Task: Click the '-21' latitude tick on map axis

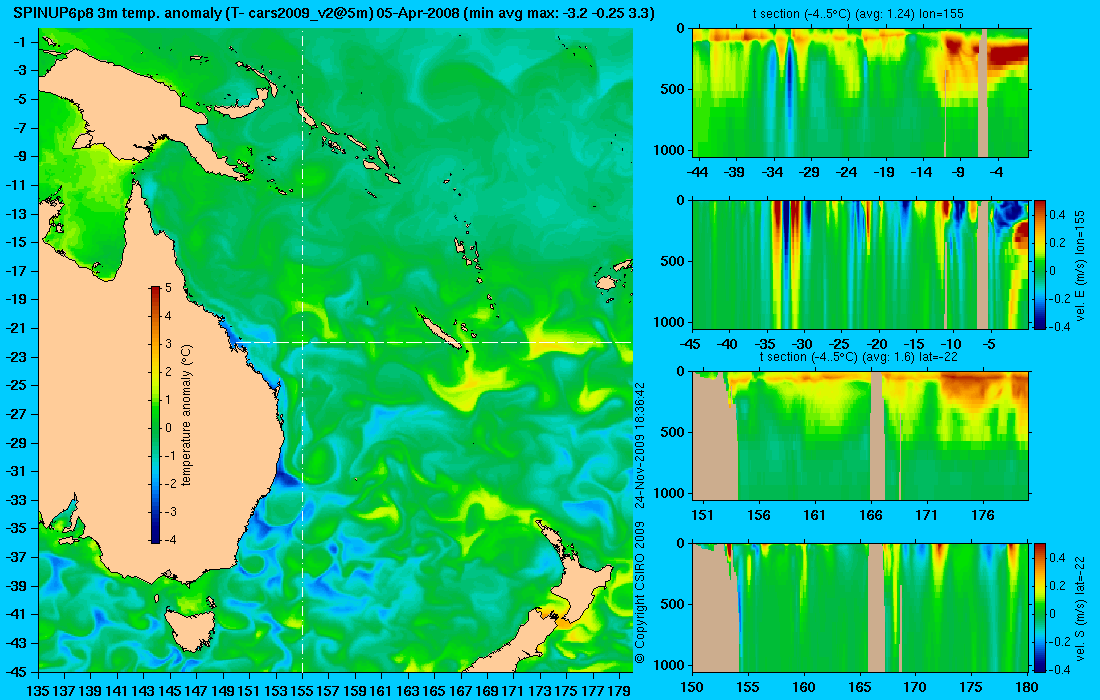Action: coord(17,328)
